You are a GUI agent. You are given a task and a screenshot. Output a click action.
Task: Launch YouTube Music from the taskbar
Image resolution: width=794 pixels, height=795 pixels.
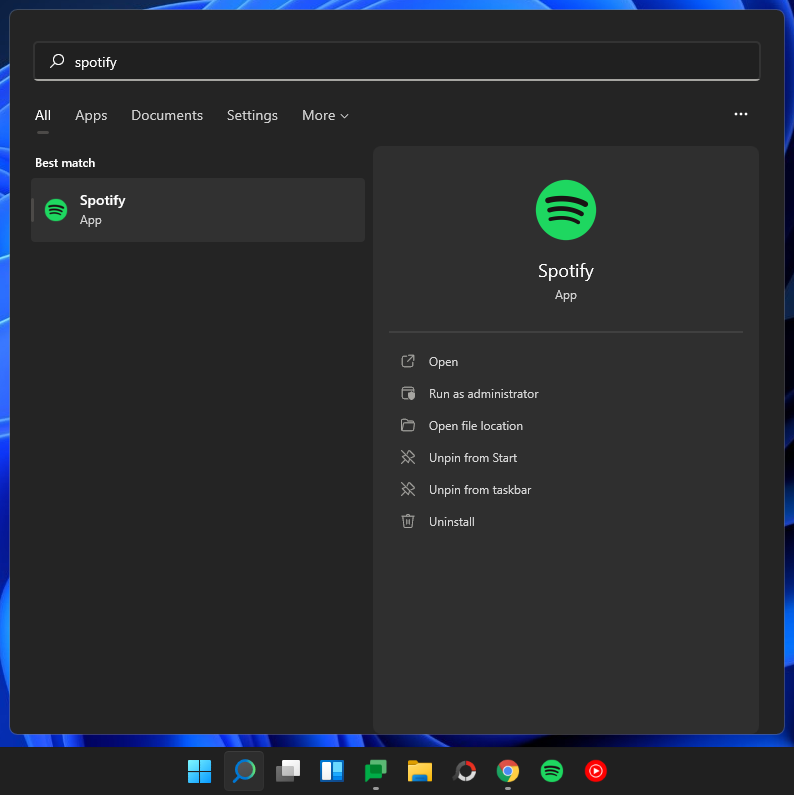tap(596, 771)
